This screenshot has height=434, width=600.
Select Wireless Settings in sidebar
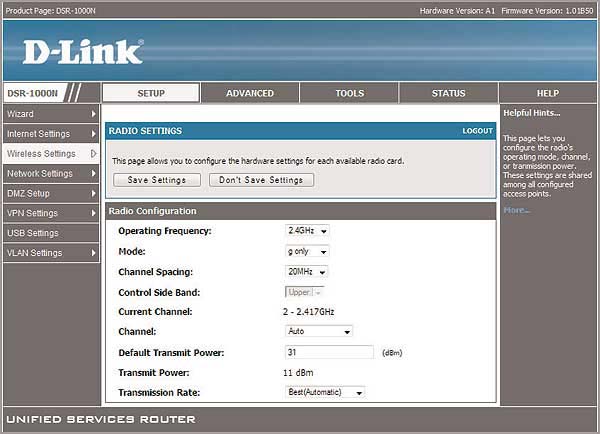[51, 153]
